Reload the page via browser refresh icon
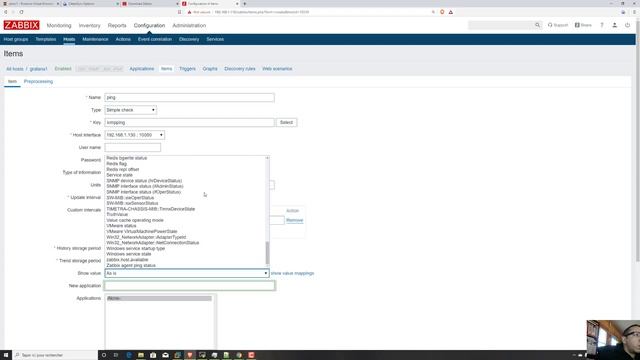 (x=21, y=12)
